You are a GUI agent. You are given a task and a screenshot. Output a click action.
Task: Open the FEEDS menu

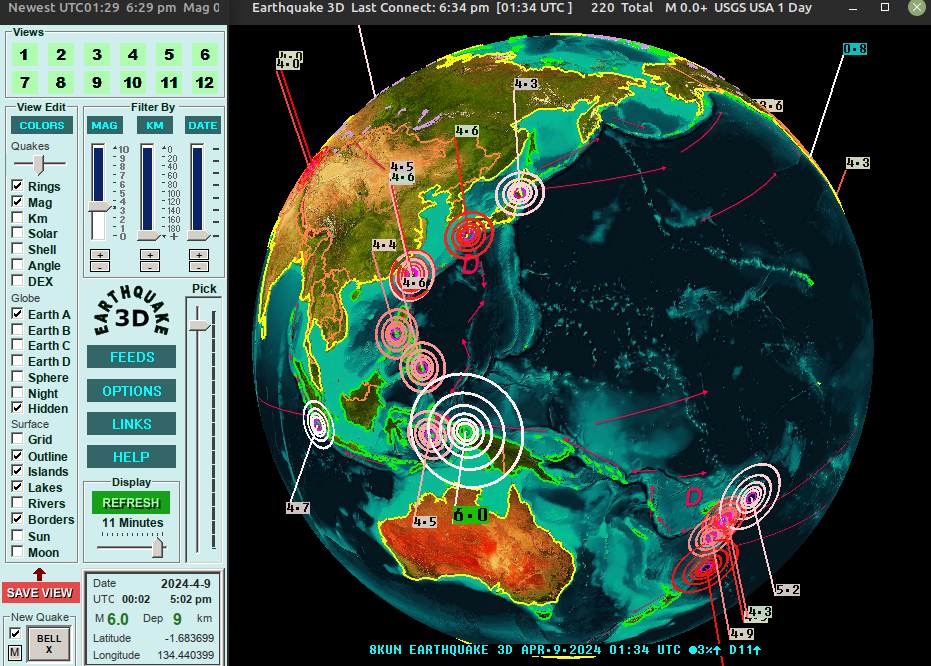click(x=131, y=357)
